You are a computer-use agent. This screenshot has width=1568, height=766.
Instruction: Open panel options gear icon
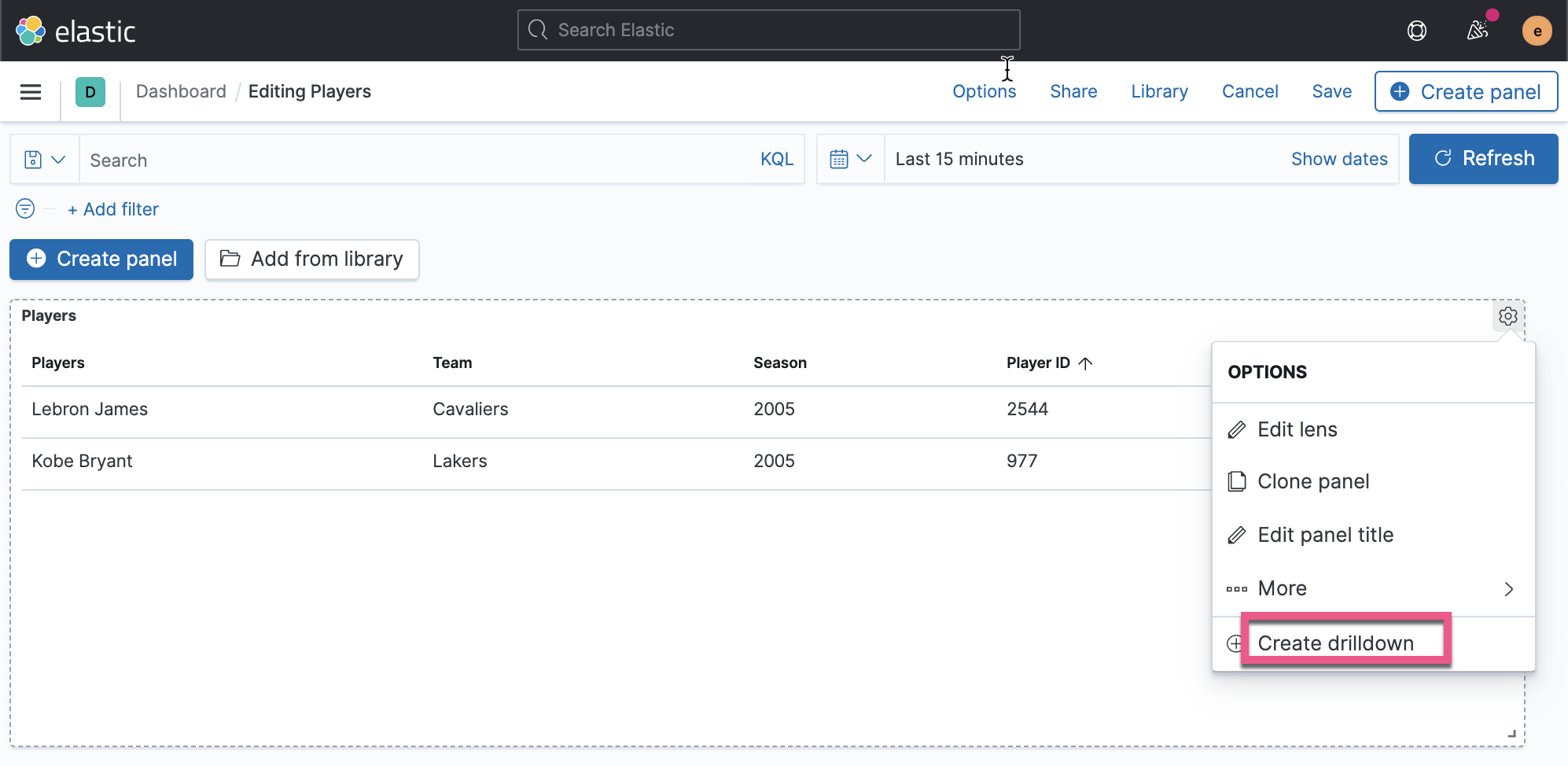1507,316
